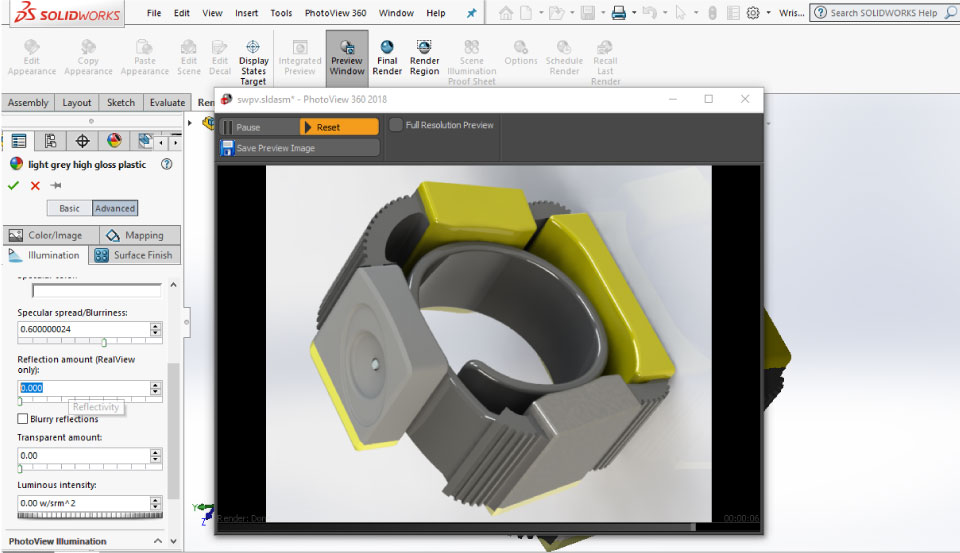Switch to Basic appearance mode
960x553 pixels.
[69, 208]
